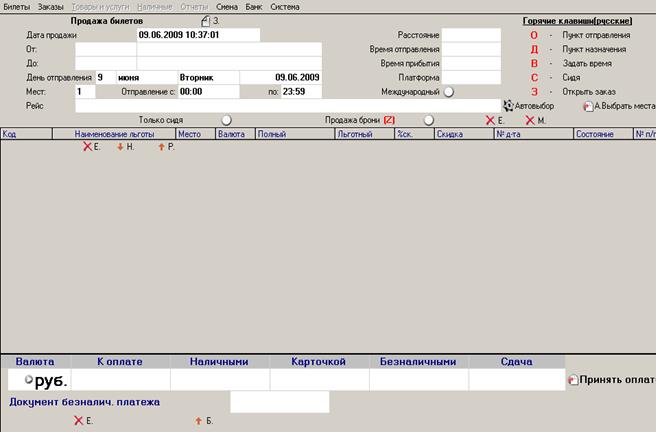Click the А.Выбрать места icon

click(588, 107)
